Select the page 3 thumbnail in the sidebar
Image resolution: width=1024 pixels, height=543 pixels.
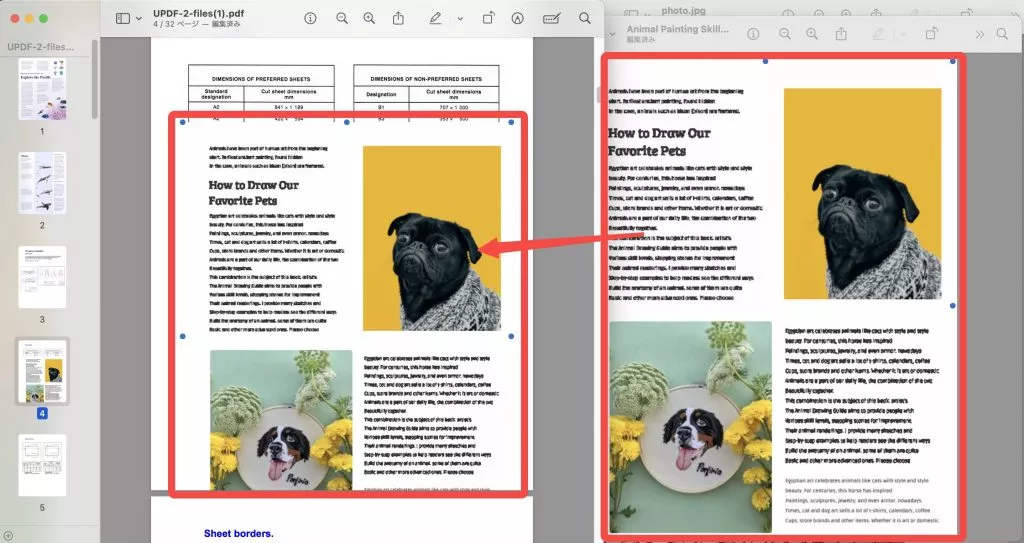click(x=42, y=277)
